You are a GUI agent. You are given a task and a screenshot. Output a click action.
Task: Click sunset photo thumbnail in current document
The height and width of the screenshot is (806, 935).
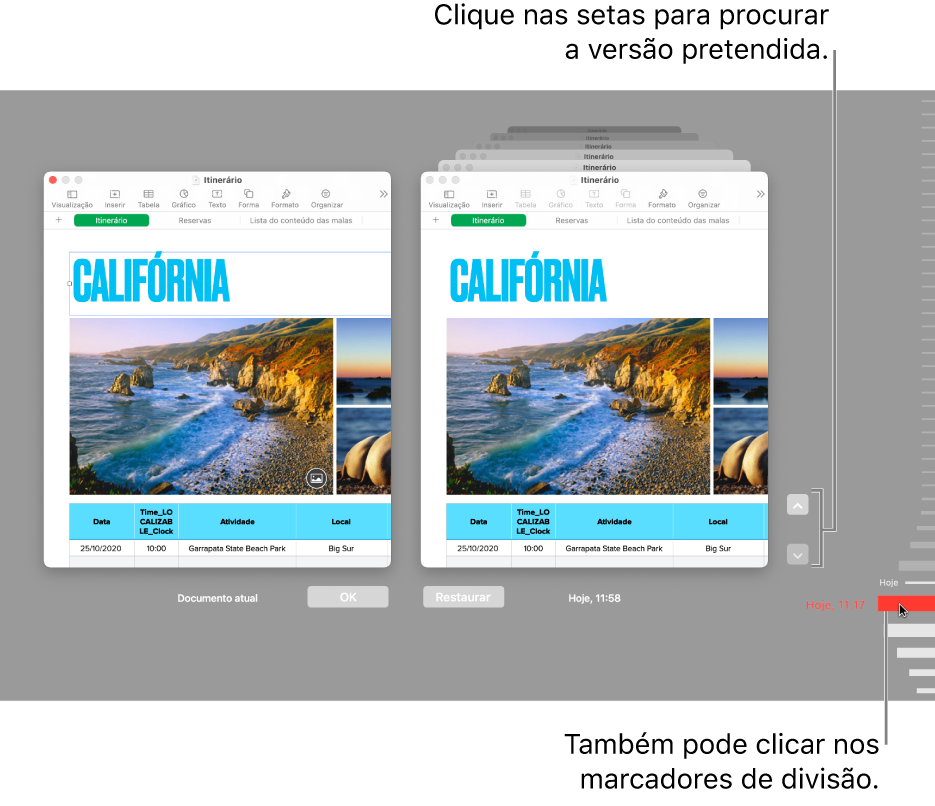pos(364,361)
